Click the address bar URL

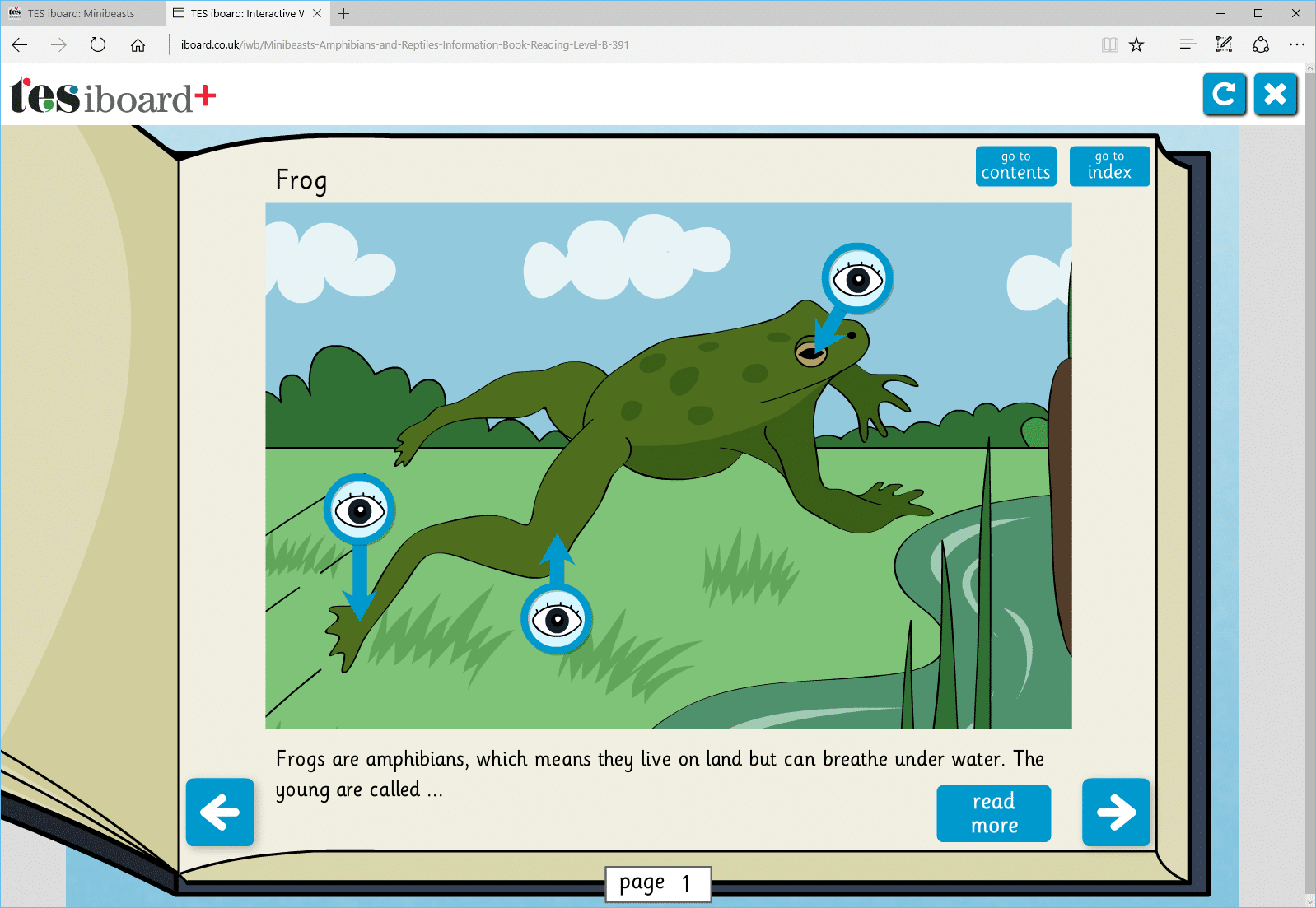pyautogui.click(x=405, y=45)
